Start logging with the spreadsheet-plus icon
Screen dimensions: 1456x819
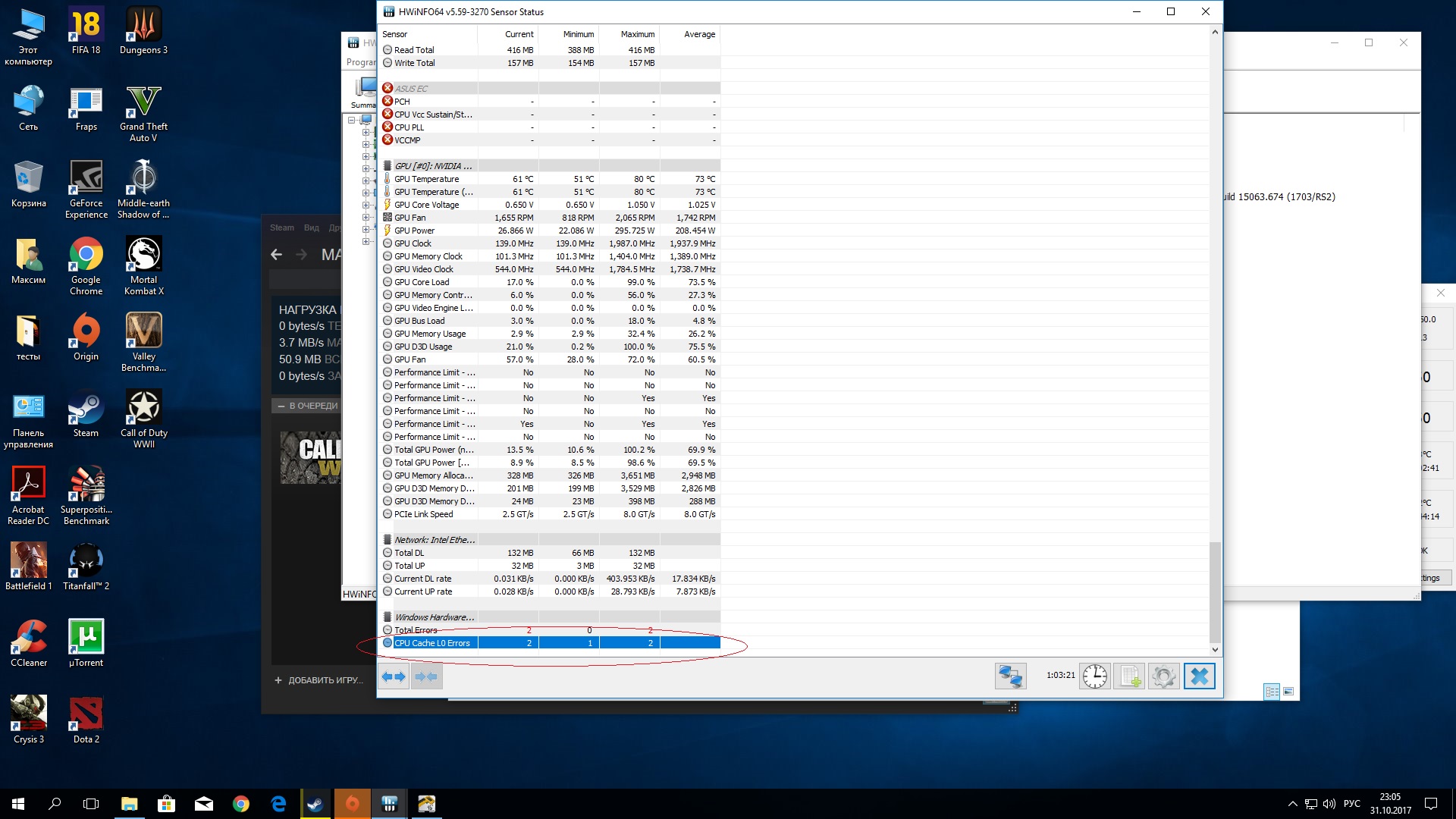(x=1129, y=676)
